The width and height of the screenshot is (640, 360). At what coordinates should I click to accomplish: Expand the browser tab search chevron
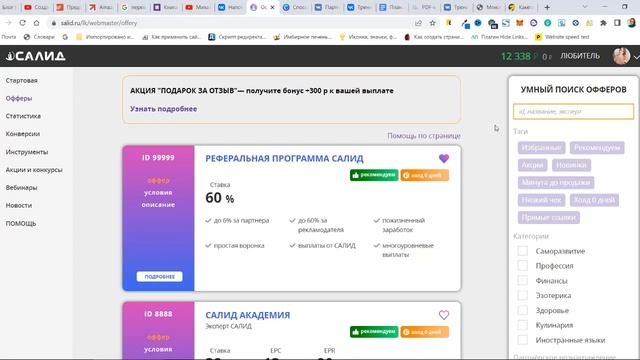point(584,7)
